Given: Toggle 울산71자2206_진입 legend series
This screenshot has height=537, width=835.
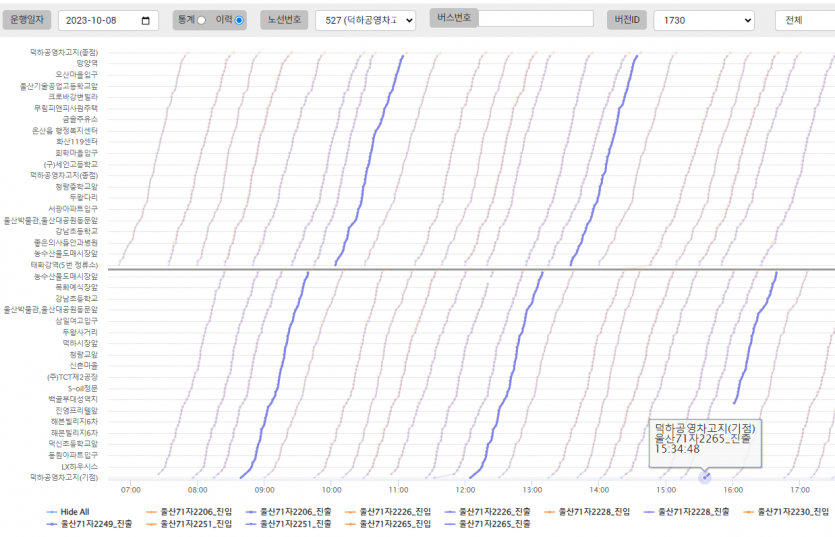Looking at the screenshot, I should click(x=195, y=511).
